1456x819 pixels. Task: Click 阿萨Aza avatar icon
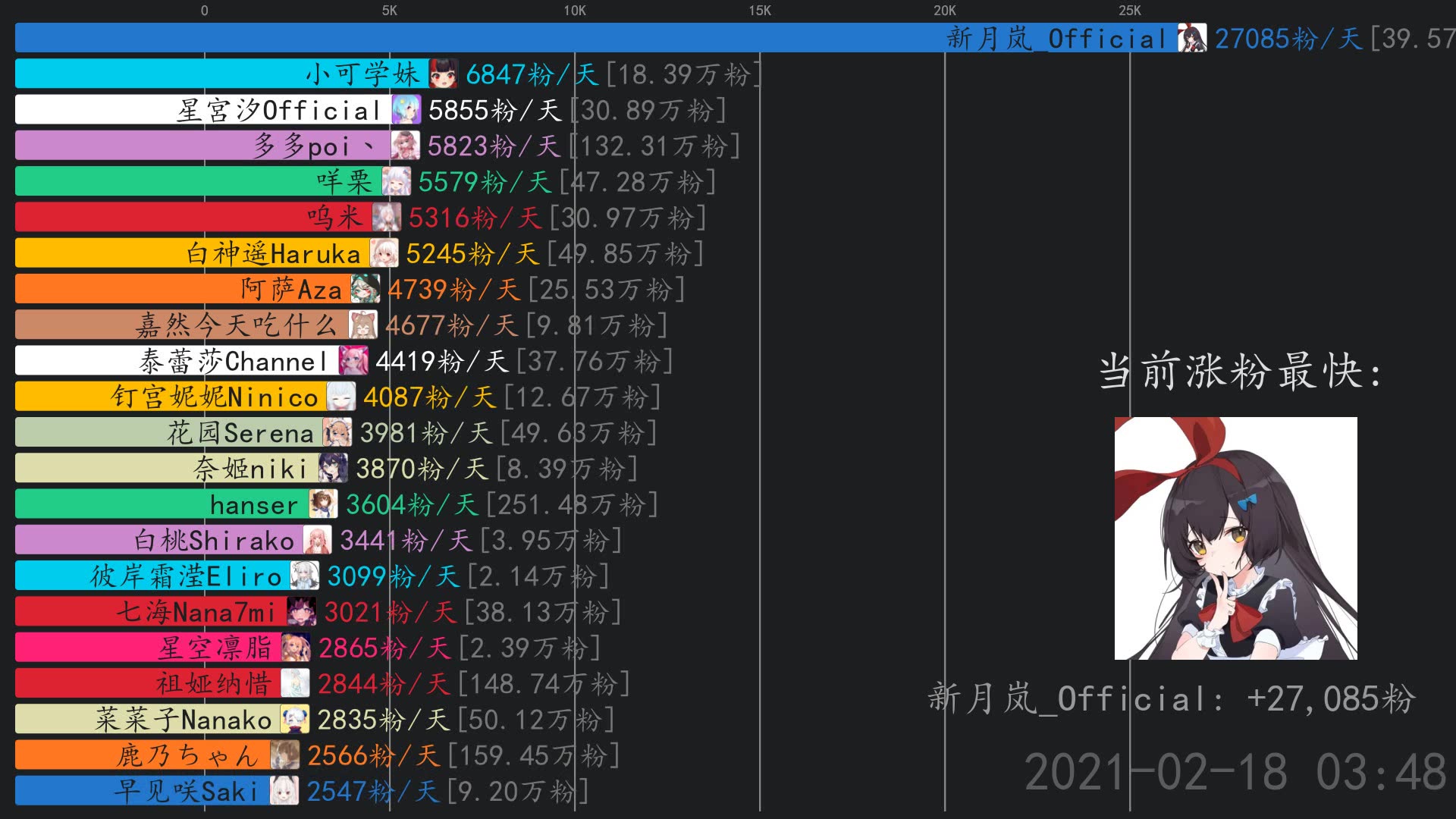(x=366, y=289)
